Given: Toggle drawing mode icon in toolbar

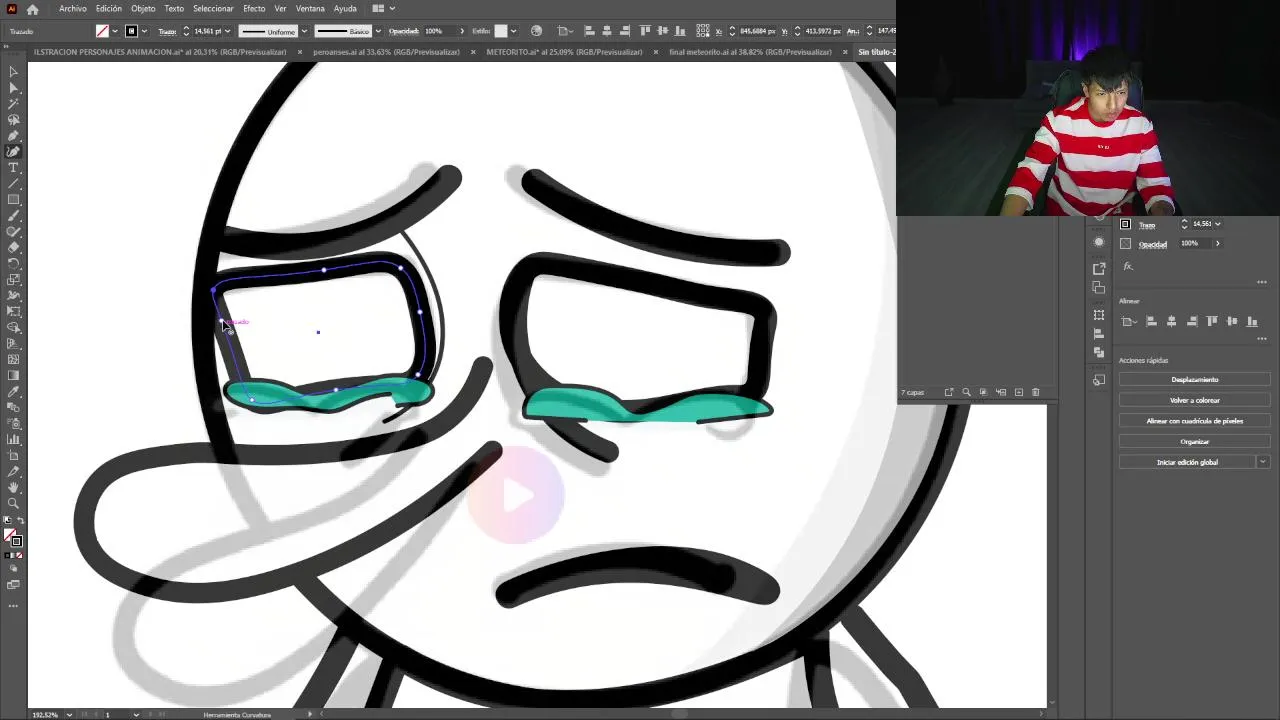Looking at the screenshot, I should coord(13,569).
